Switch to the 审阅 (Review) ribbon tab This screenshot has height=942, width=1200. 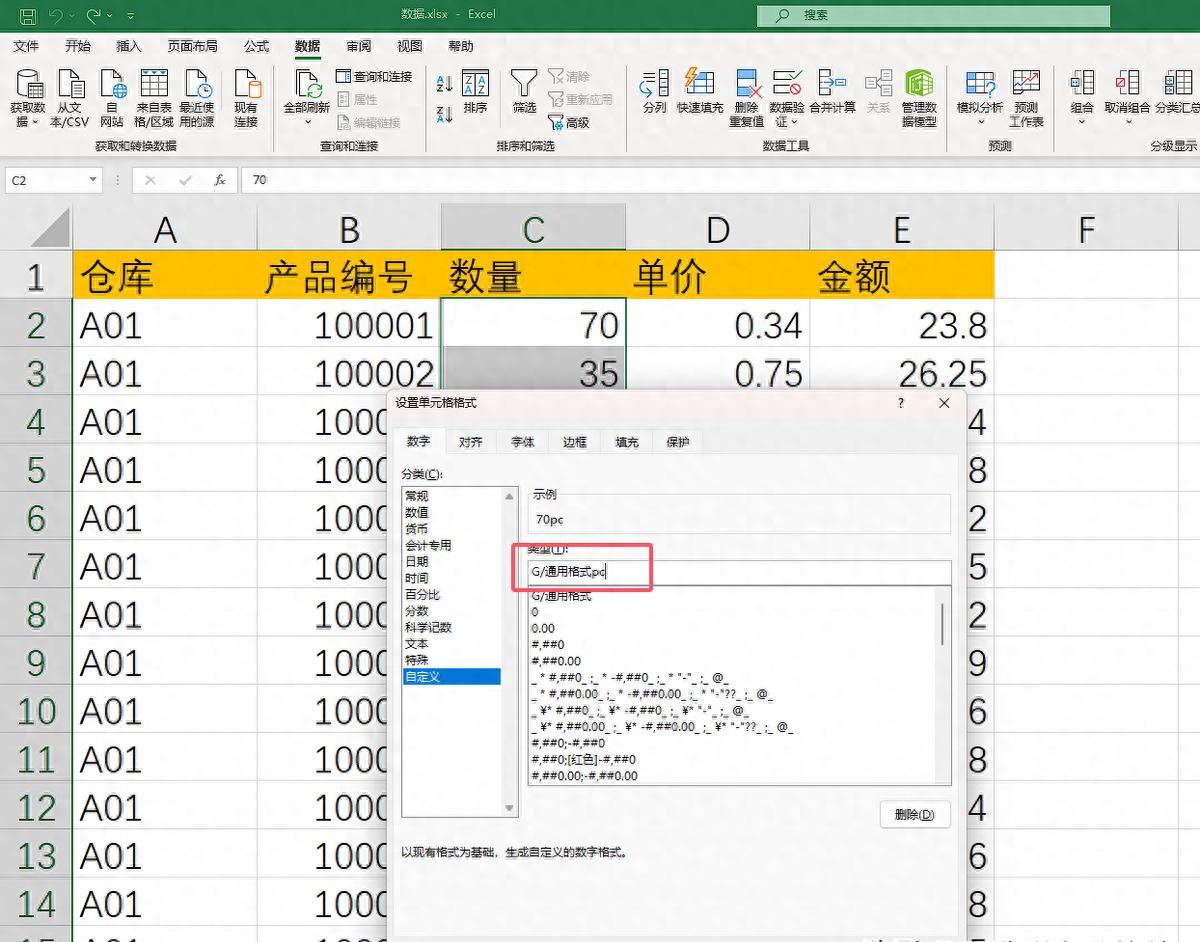click(359, 46)
